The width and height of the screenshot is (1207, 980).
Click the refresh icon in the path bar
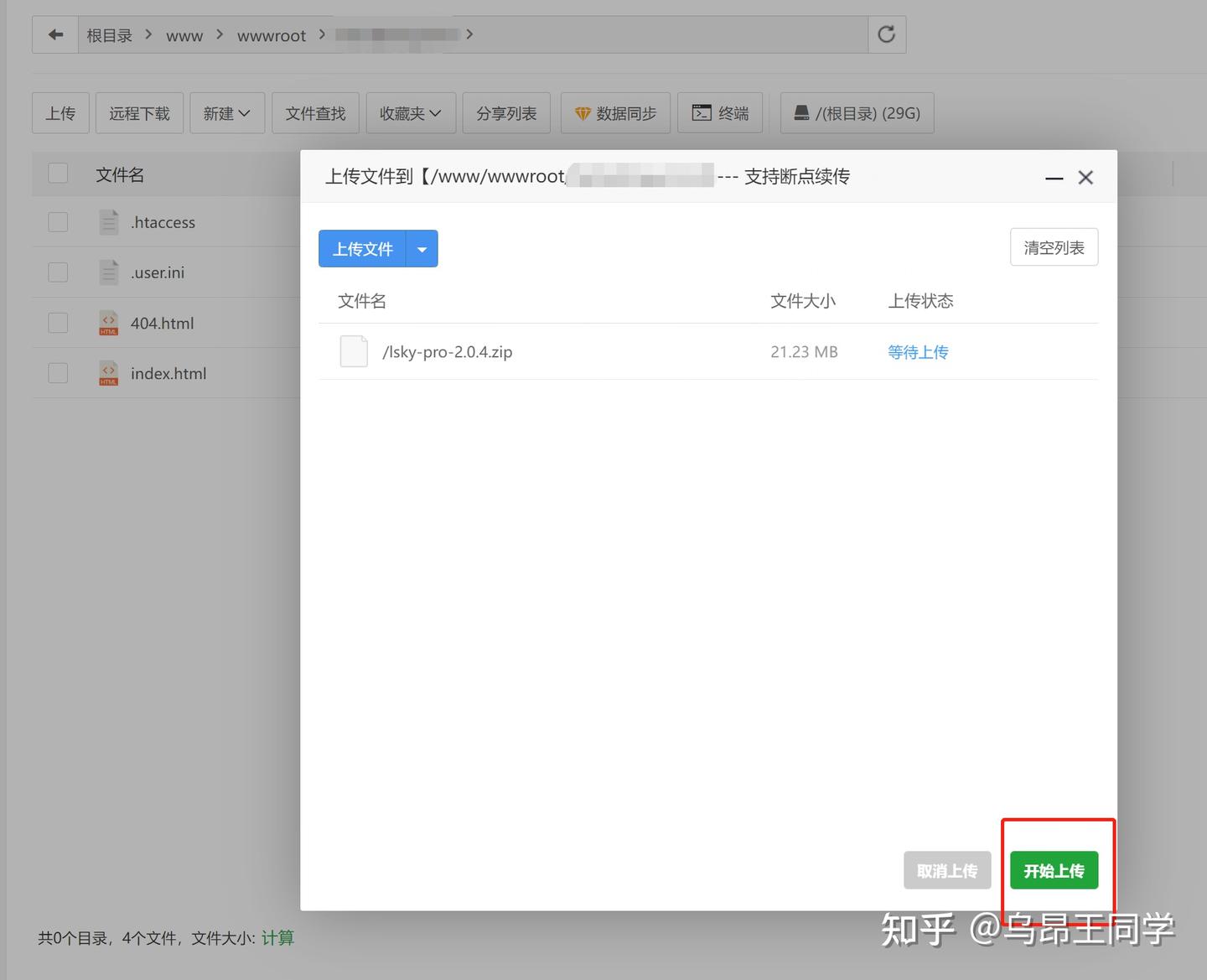click(886, 34)
